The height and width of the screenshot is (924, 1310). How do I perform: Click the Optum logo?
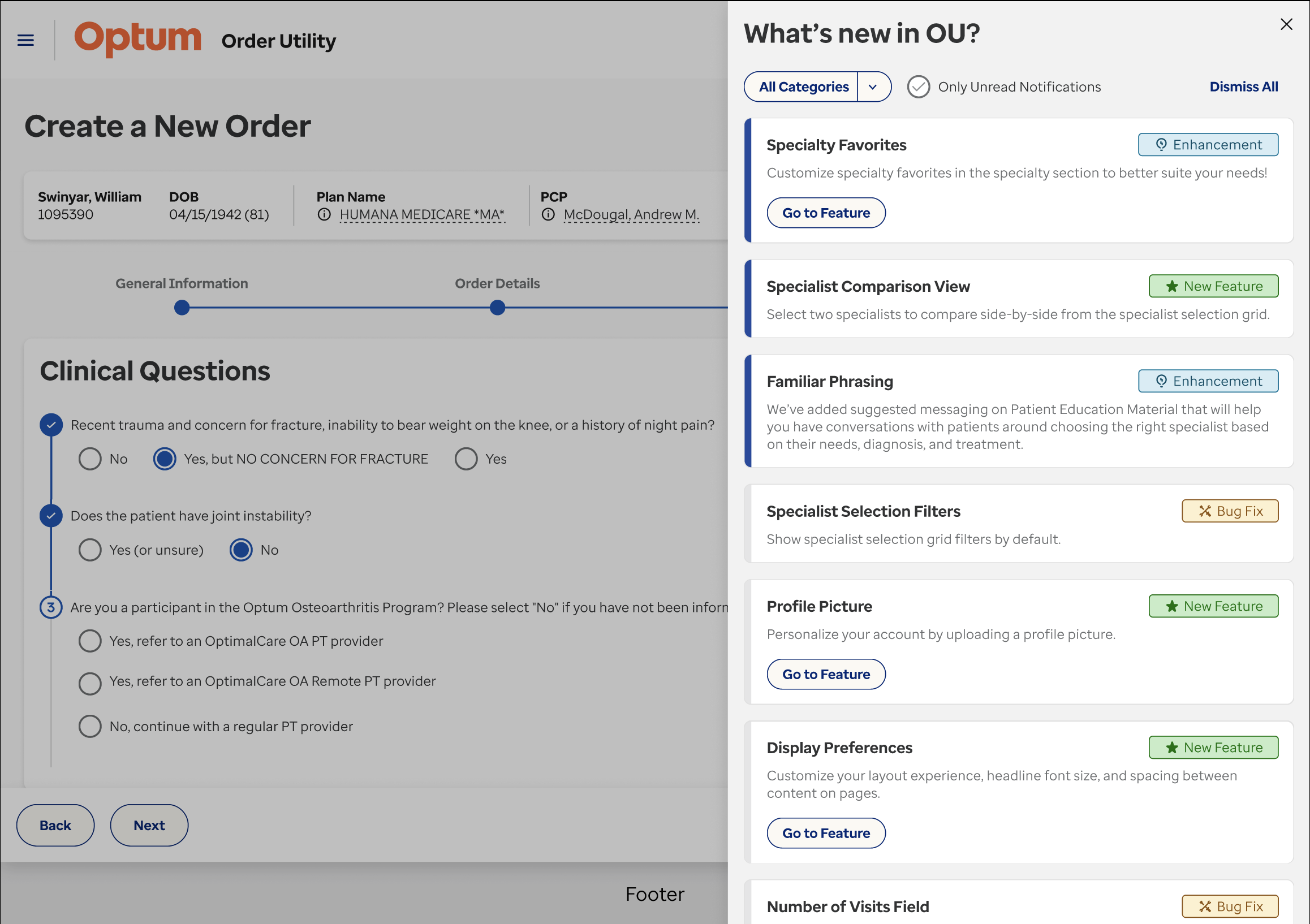click(x=137, y=39)
